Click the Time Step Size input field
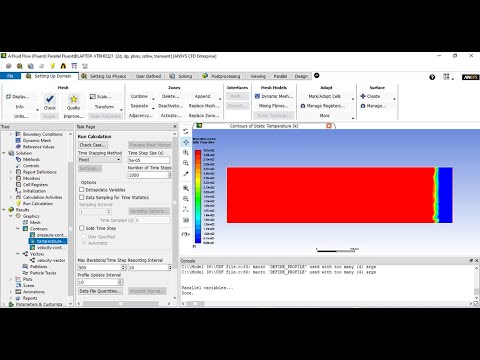 149,160
